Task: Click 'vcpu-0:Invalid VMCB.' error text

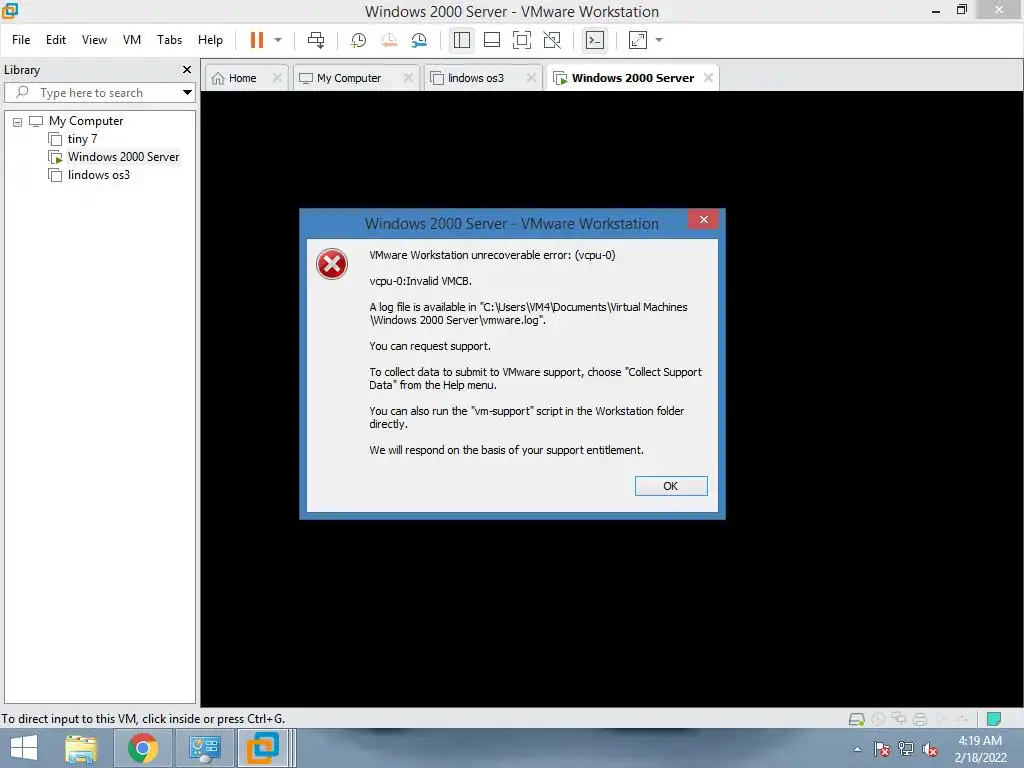Action: (x=420, y=281)
